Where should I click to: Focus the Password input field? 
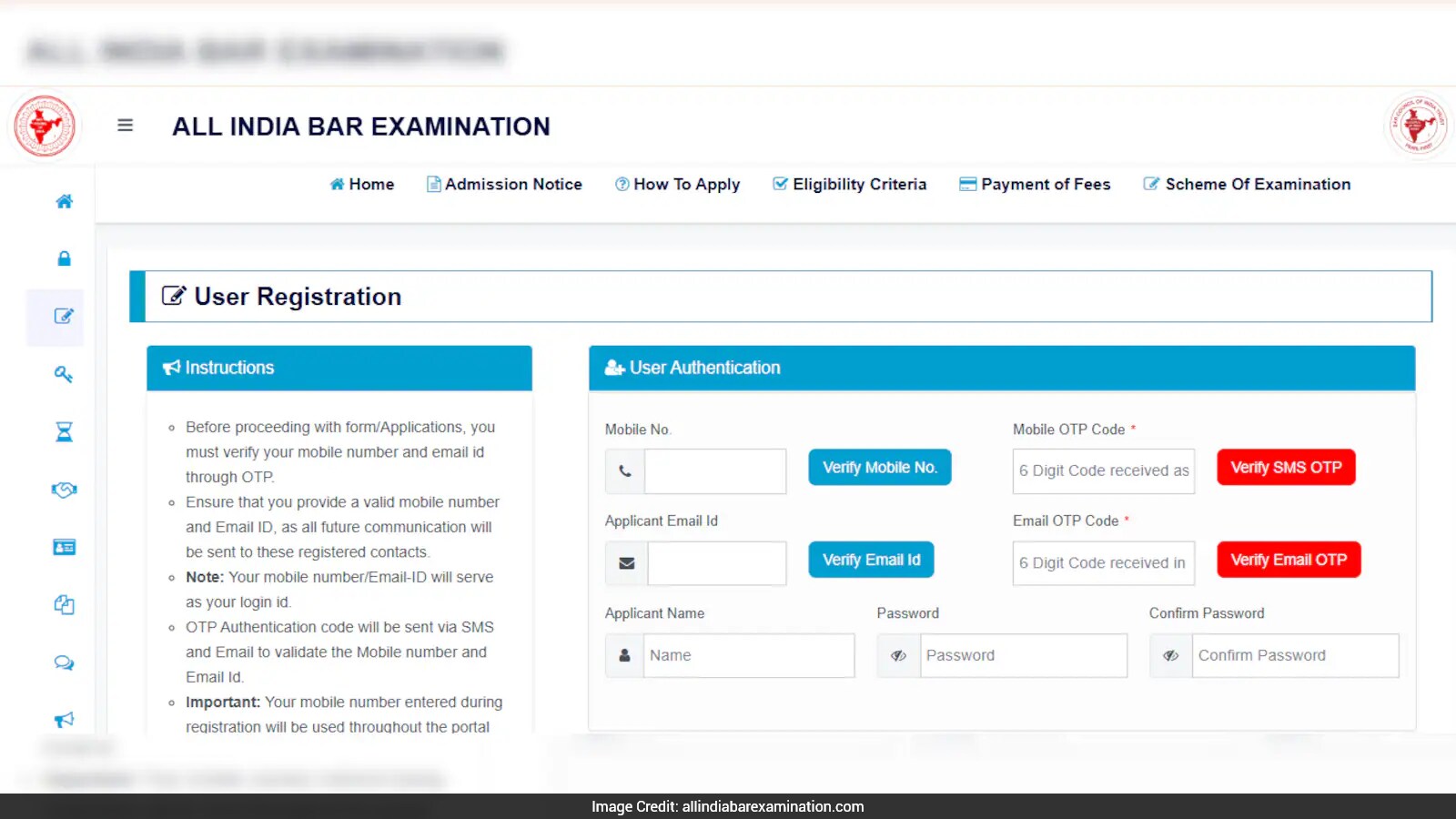1024,655
